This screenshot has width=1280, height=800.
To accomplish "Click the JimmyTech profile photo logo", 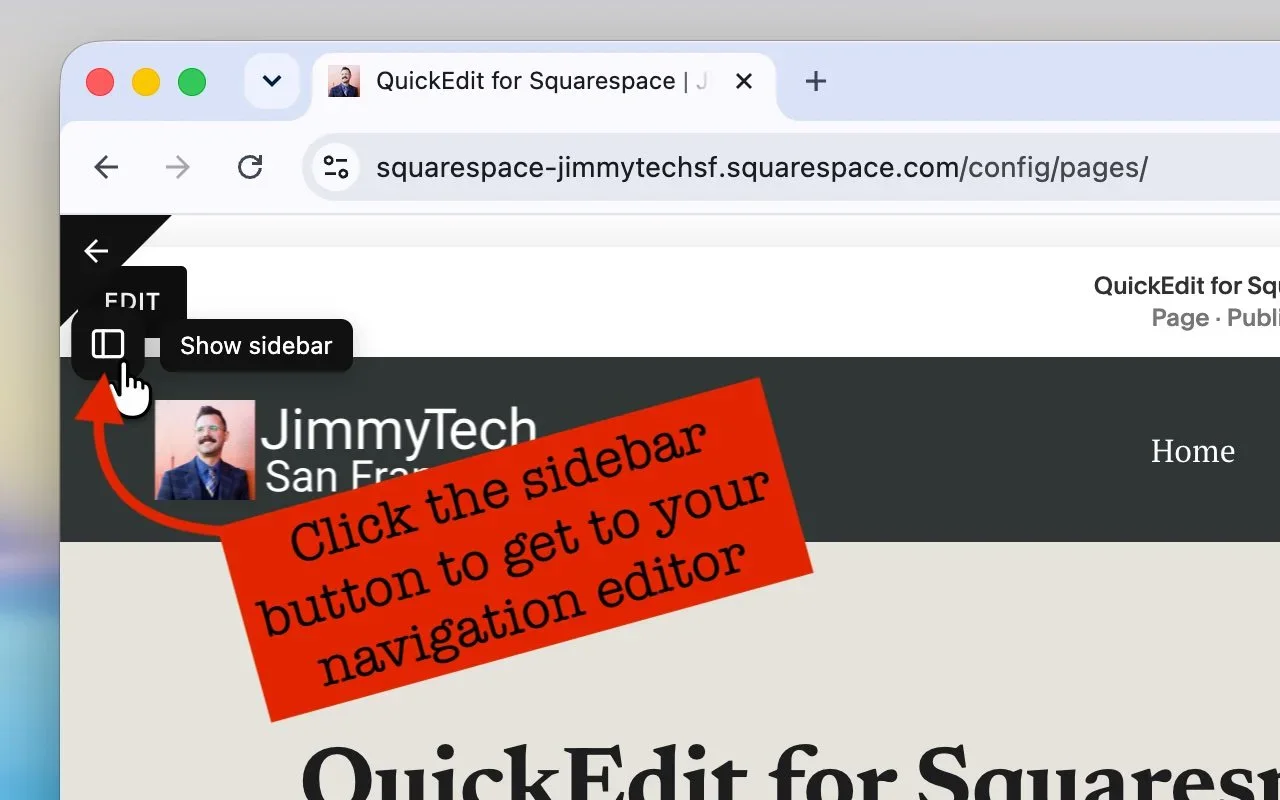I will pos(205,450).
